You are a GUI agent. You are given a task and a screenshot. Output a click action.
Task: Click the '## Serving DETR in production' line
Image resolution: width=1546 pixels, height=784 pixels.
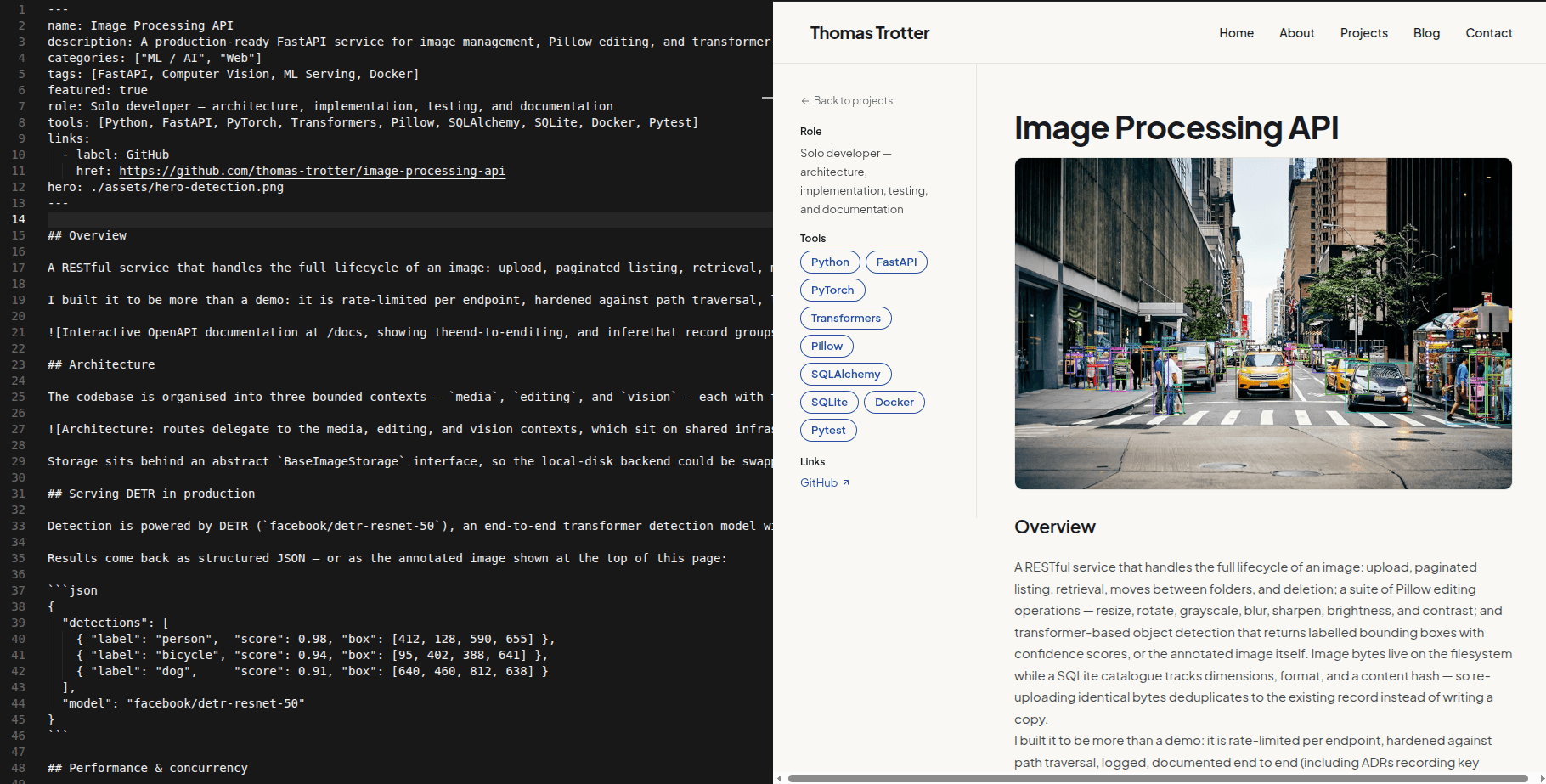151,494
